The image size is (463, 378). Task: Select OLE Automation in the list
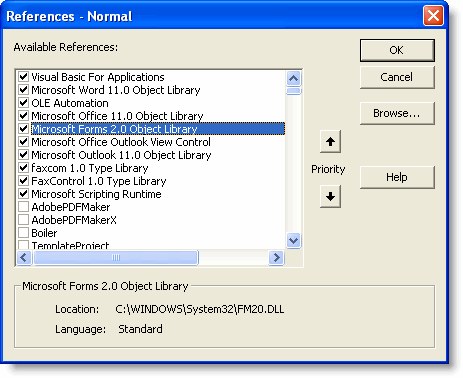[x=70, y=103]
